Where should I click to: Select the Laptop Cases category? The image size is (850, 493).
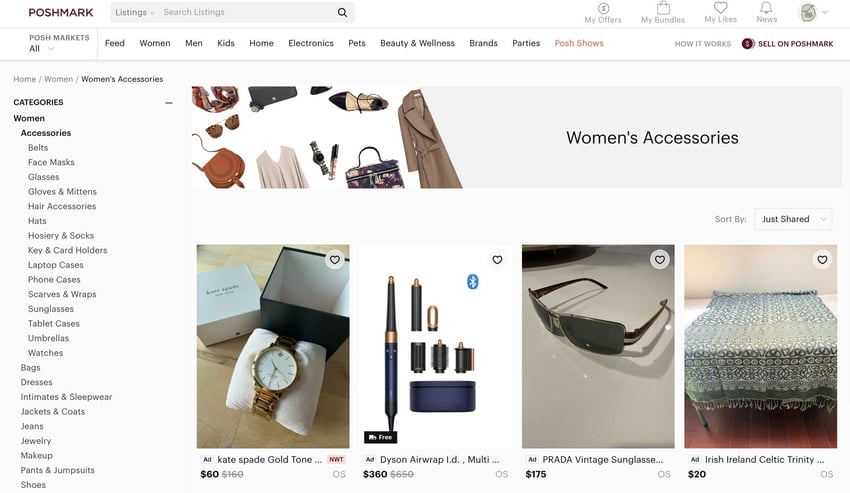point(55,265)
